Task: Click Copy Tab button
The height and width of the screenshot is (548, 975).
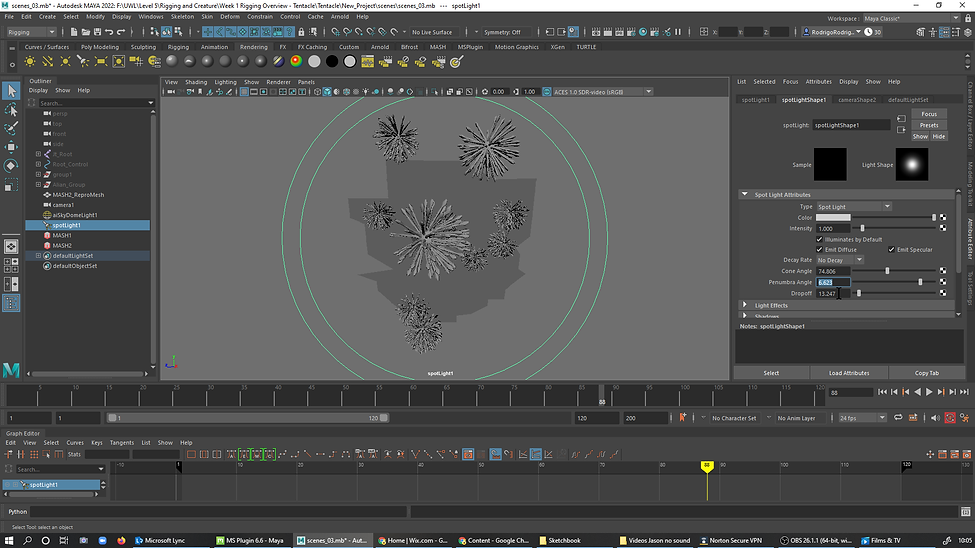Action: (x=926, y=373)
